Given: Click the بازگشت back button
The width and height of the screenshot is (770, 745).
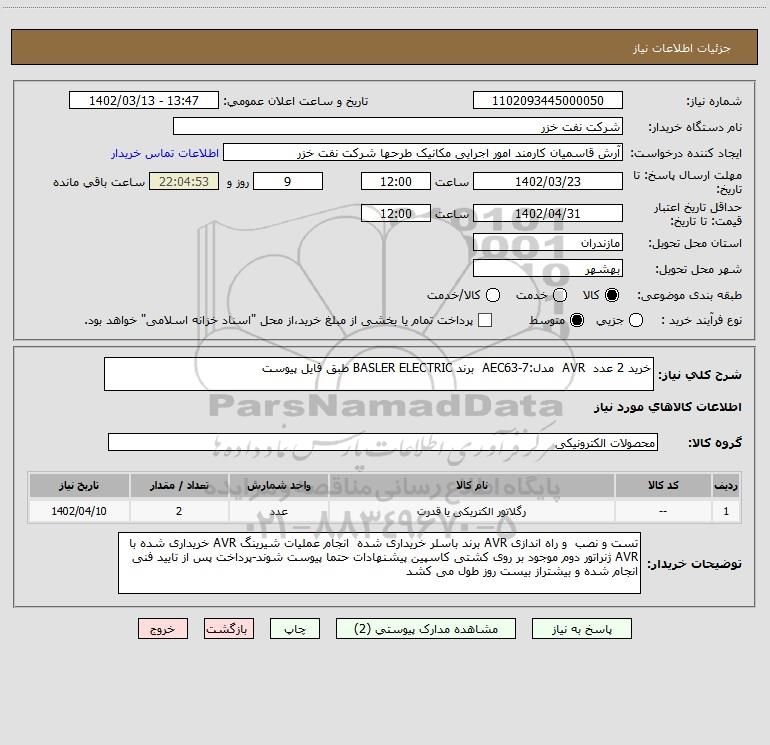Looking at the screenshot, I should [x=229, y=629].
